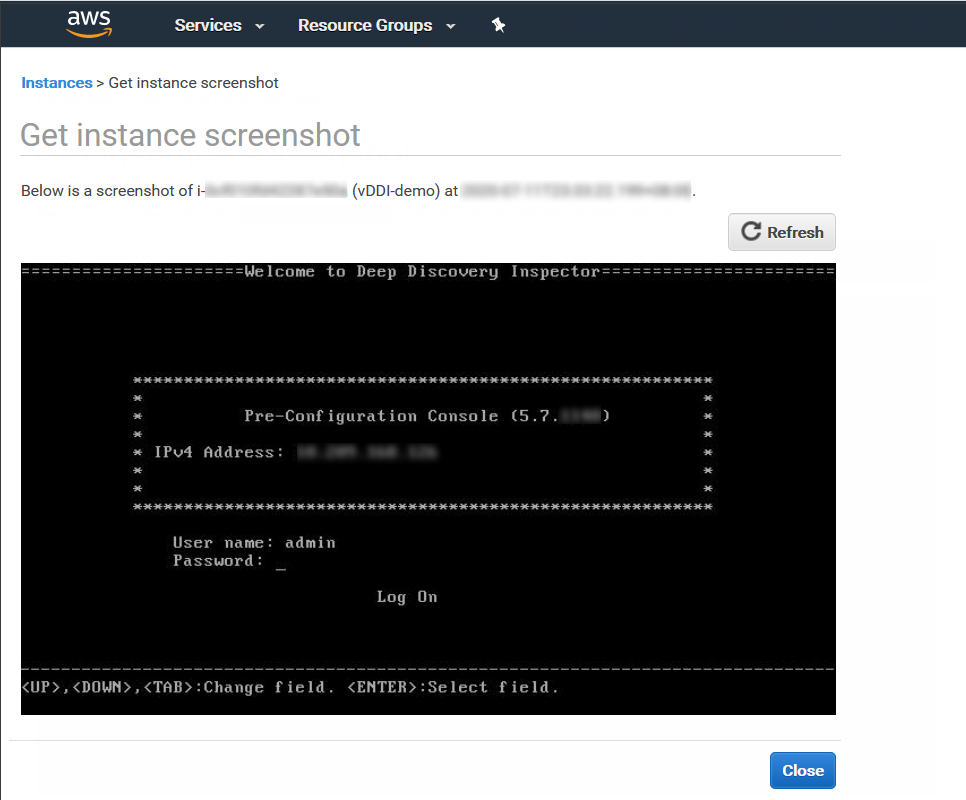Click the Refresh button
Viewport: 966px width, 800px height.
(x=781, y=231)
